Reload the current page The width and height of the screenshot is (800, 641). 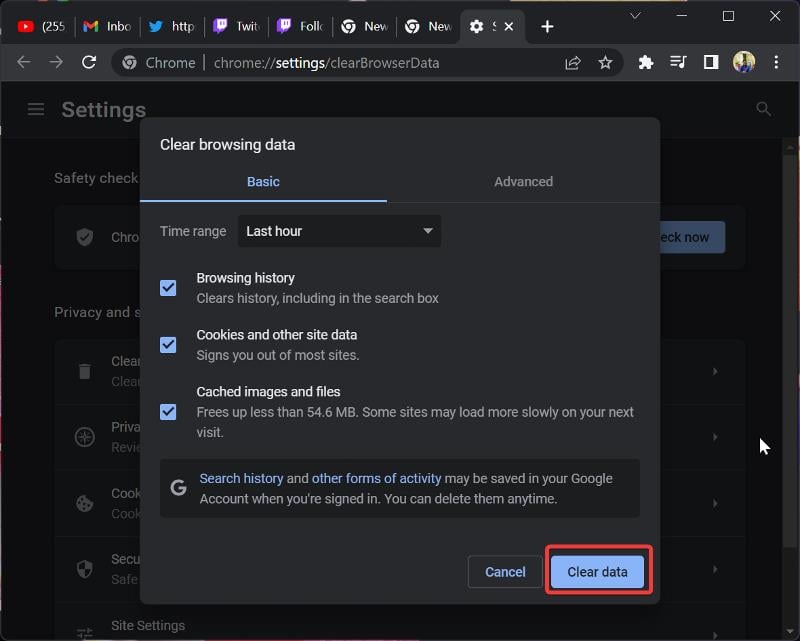click(x=89, y=62)
